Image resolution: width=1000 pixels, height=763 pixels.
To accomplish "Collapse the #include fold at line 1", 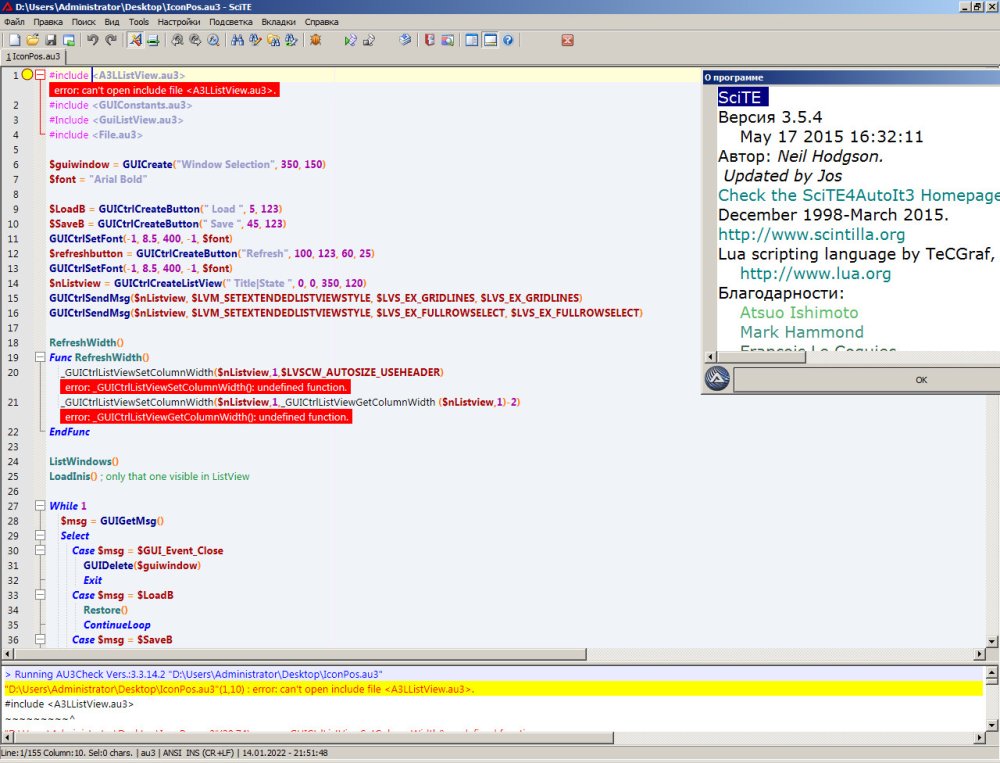I will (x=40, y=75).
